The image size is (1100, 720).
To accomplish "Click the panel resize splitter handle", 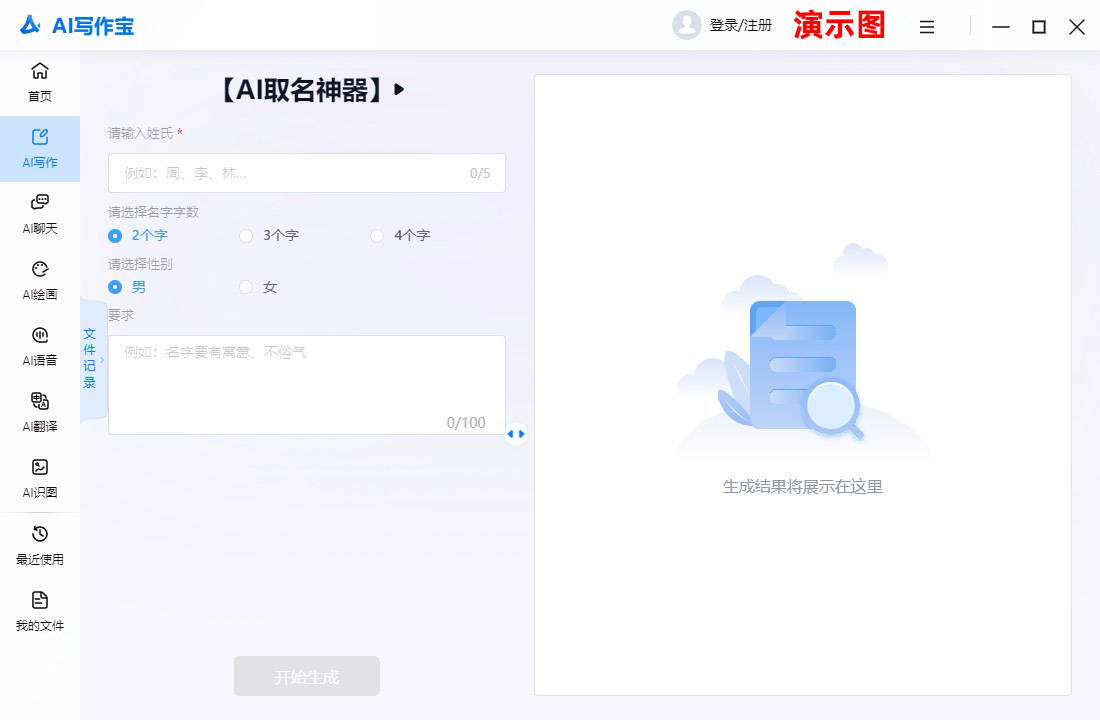I will click(x=516, y=434).
